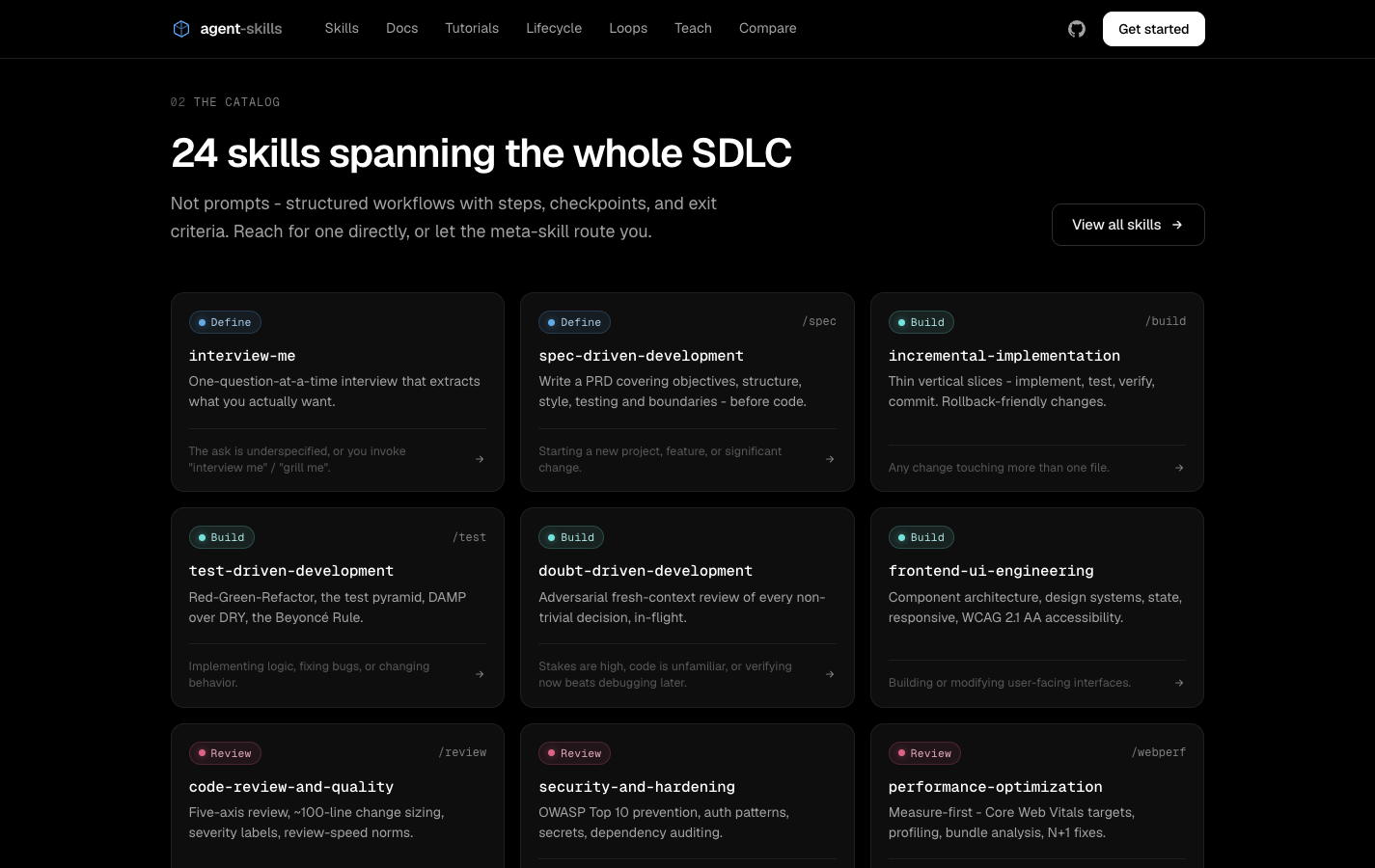Click the '24 skills spanning the whole SDLC' heading
Image resolution: width=1375 pixels, height=868 pixels.
click(x=481, y=153)
